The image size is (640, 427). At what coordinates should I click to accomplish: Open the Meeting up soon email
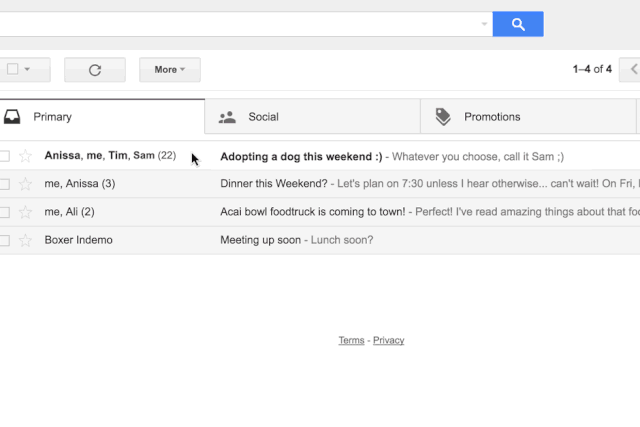320,240
